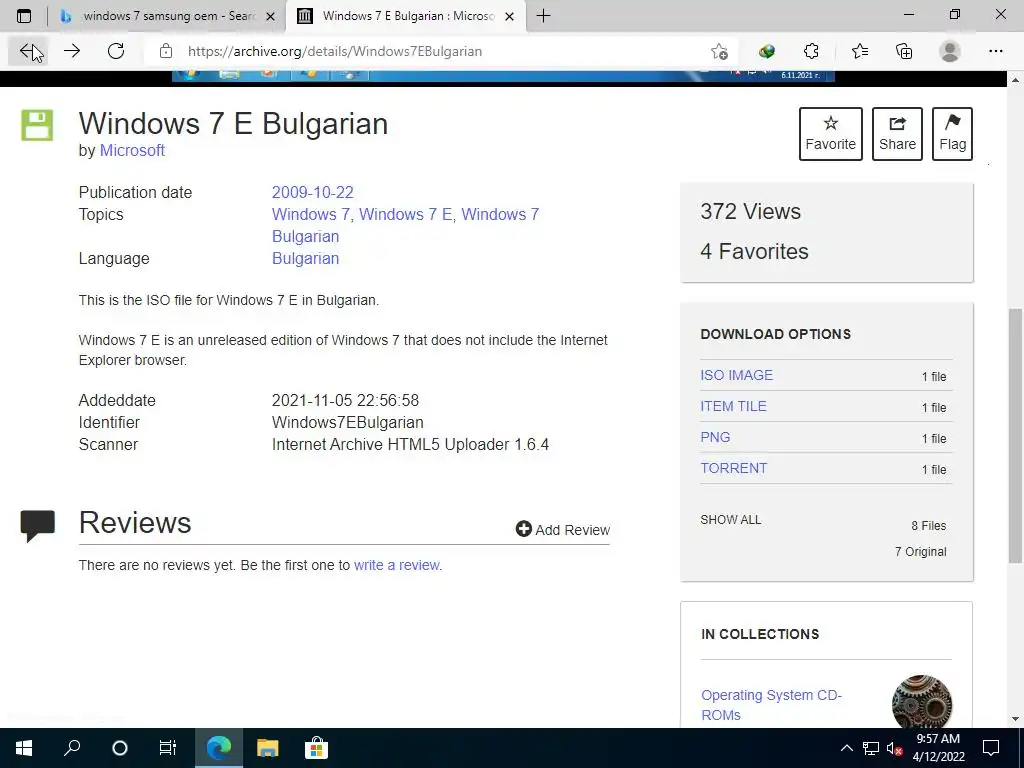Screen dimensions: 1024x768
Task: Open Task View in taskbar
Action: coord(168,748)
